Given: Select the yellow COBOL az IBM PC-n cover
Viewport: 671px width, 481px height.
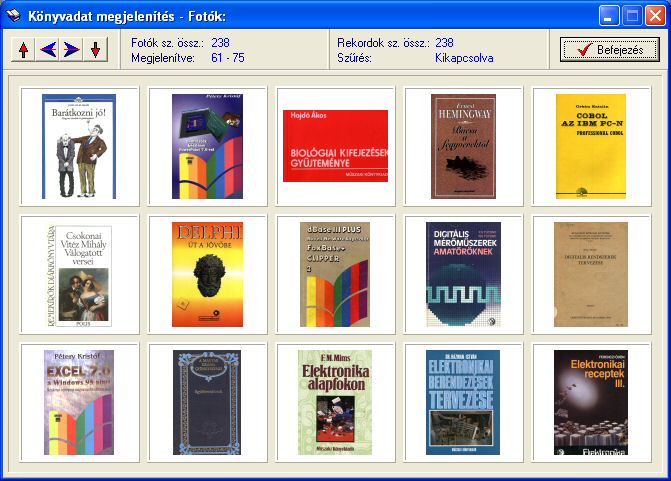Looking at the screenshot, I should [591, 146].
